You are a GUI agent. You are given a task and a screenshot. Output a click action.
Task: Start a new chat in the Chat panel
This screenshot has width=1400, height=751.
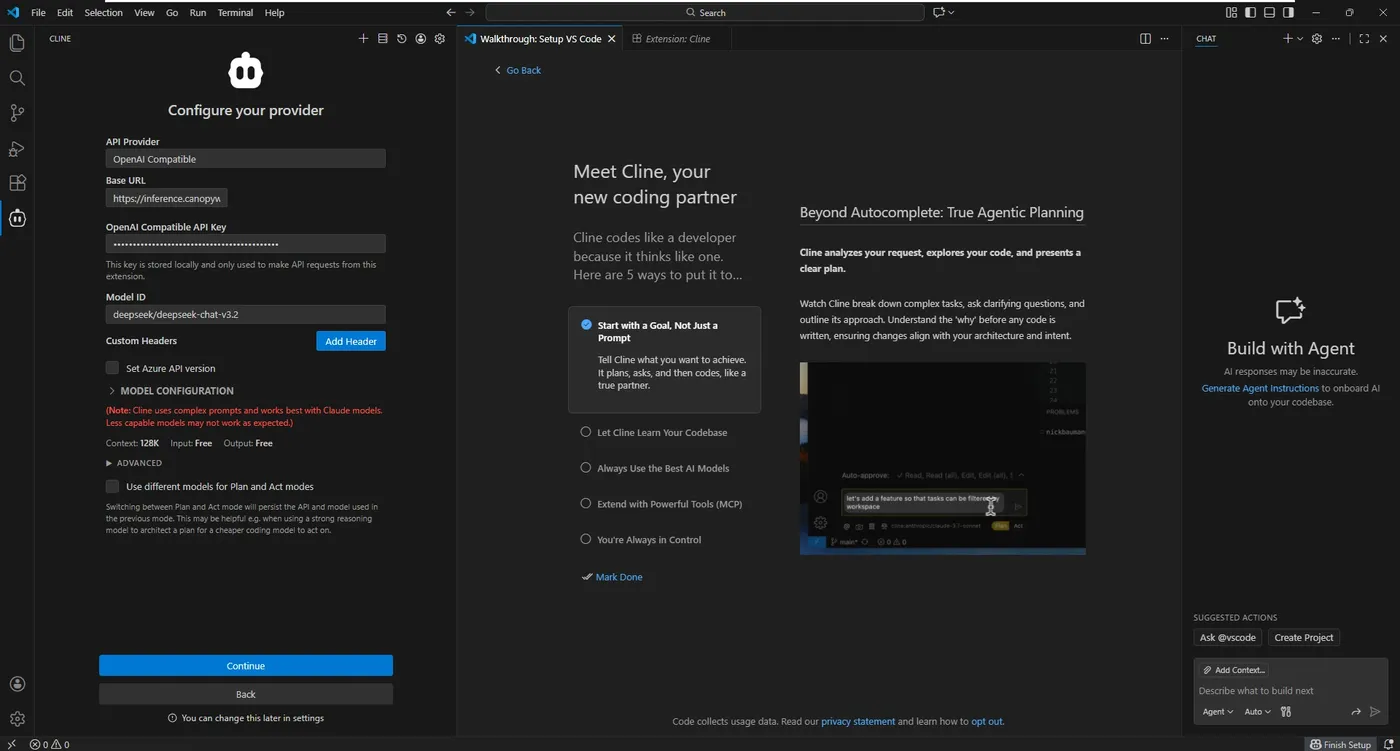pos(1288,39)
